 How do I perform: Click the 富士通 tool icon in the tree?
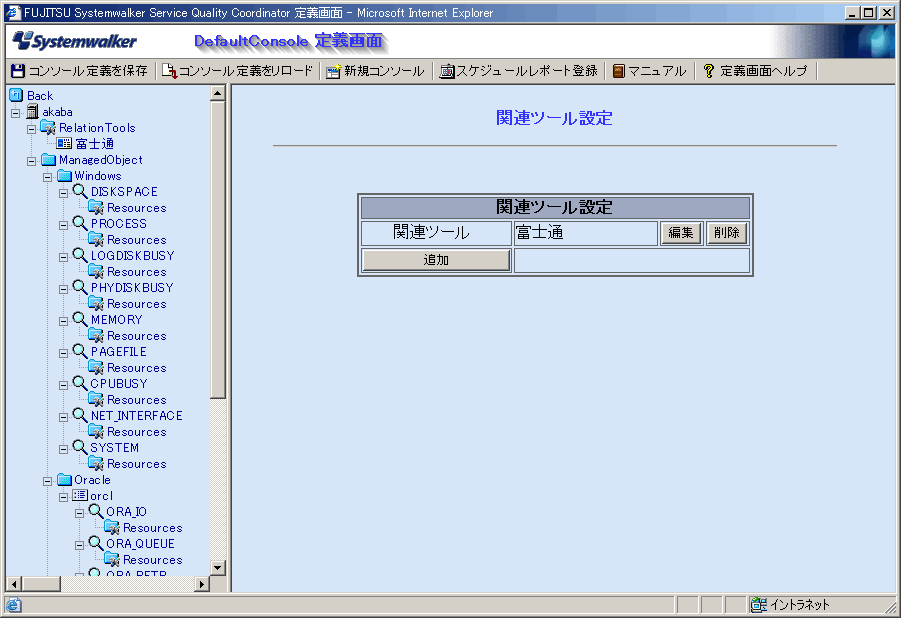pyautogui.click(x=64, y=143)
